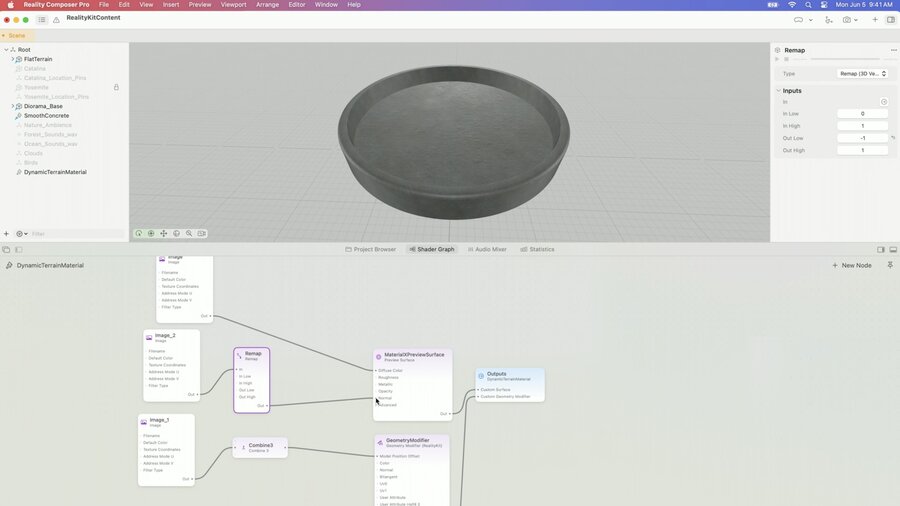Toggle the side panel layout icon above New Node
Screen dimensions: 900x506
click(x=881, y=250)
